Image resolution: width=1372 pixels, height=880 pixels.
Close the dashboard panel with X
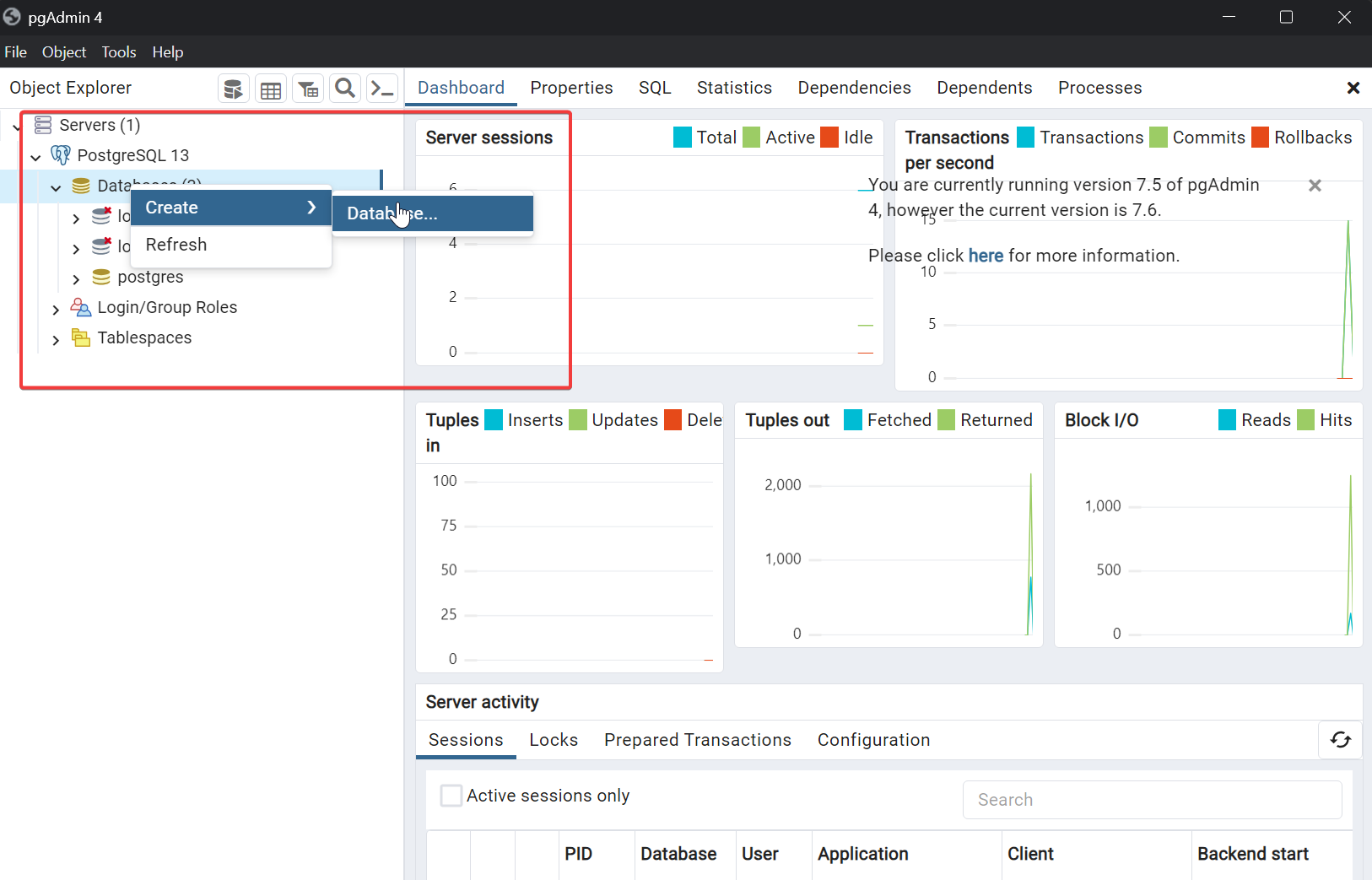(1353, 88)
